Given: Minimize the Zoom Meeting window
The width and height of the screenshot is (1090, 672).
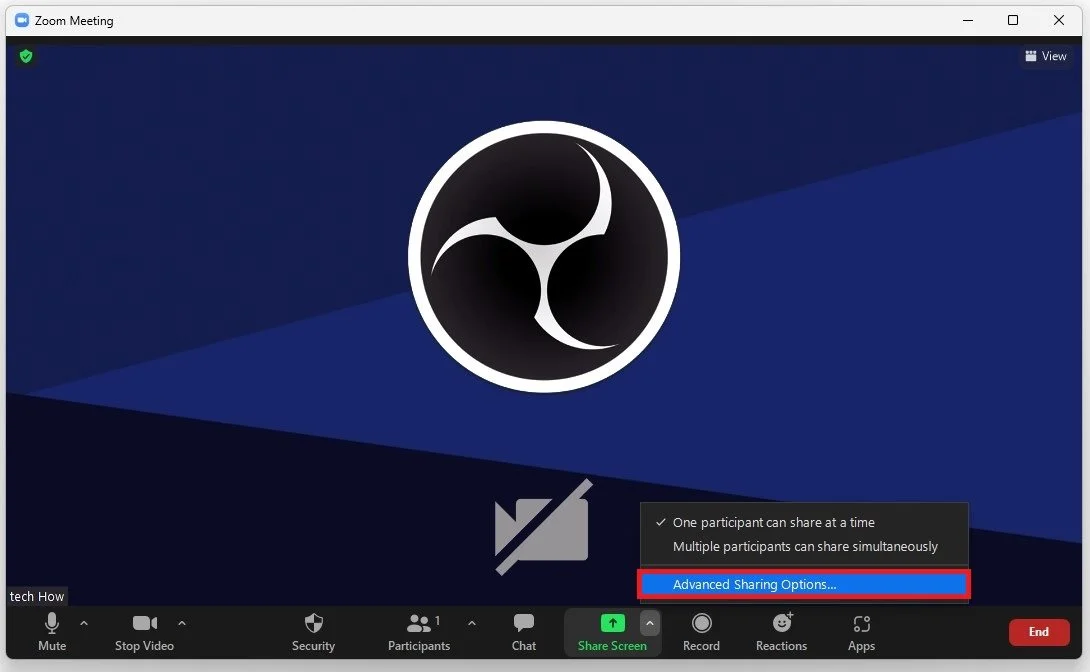Looking at the screenshot, I should pos(968,20).
